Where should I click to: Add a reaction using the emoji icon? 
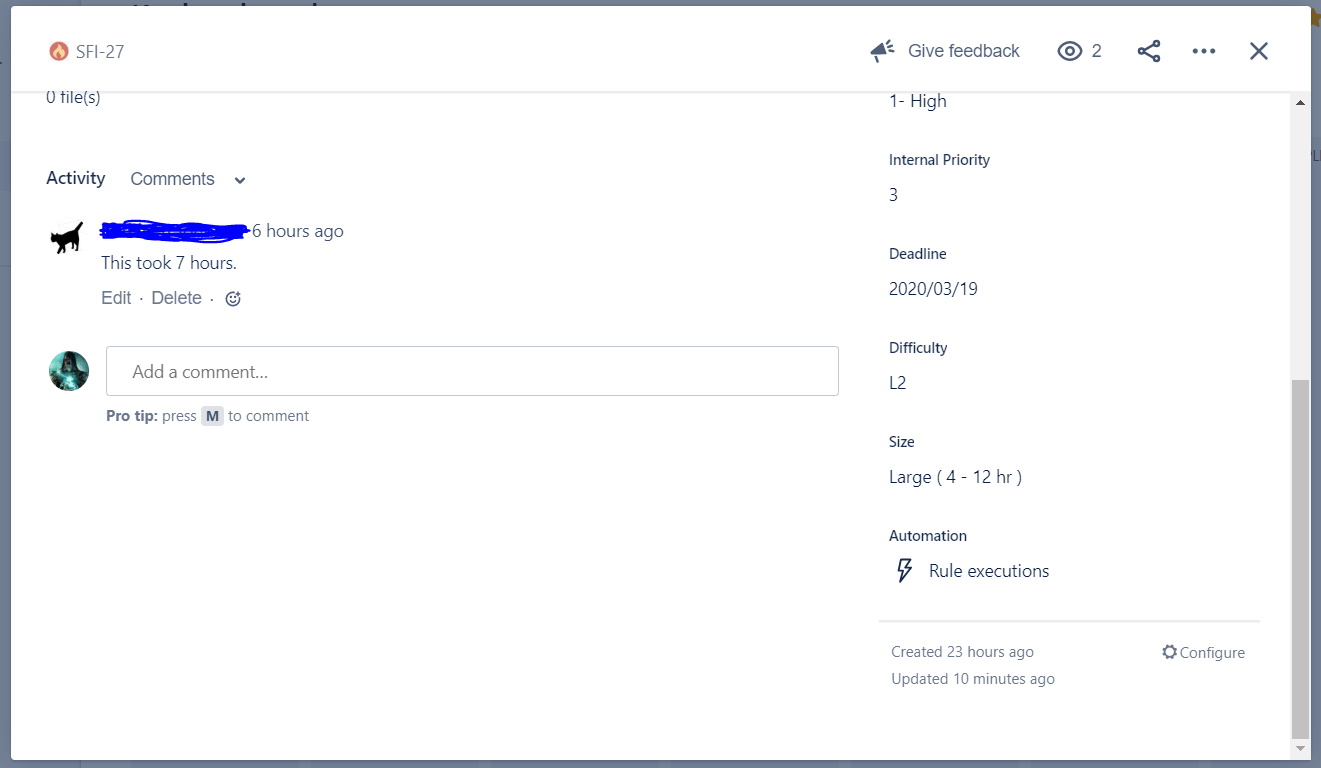232,297
